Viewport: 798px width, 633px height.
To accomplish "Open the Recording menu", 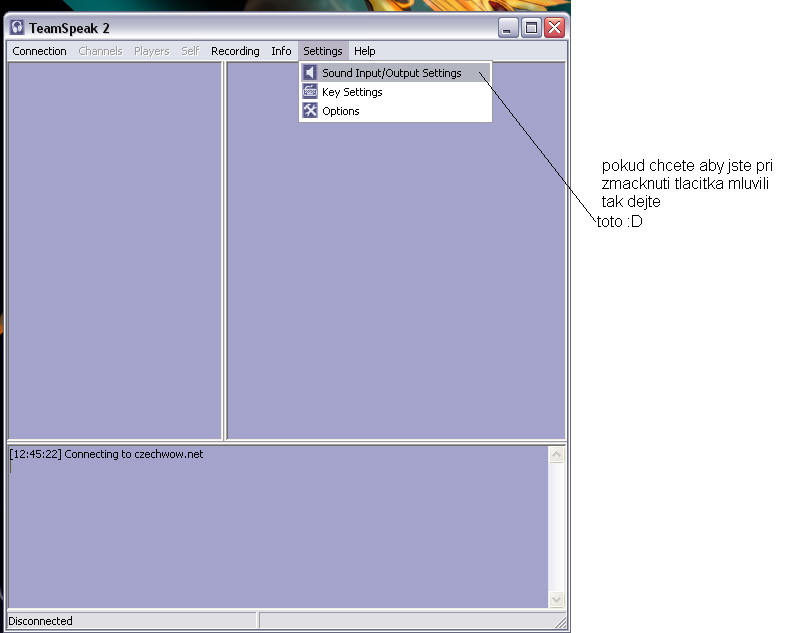I will coord(235,51).
